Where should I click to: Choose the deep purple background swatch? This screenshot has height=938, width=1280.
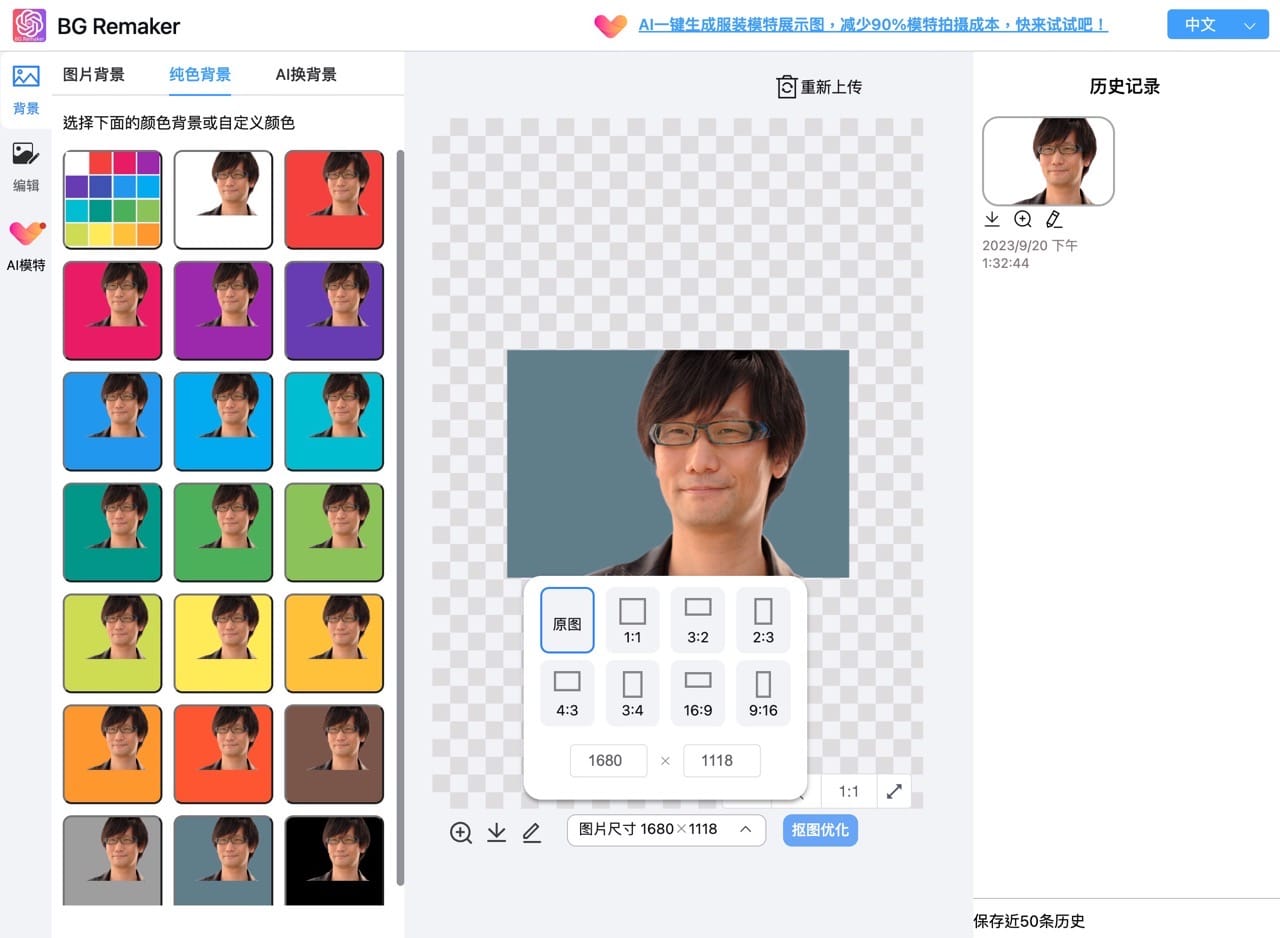(x=334, y=310)
